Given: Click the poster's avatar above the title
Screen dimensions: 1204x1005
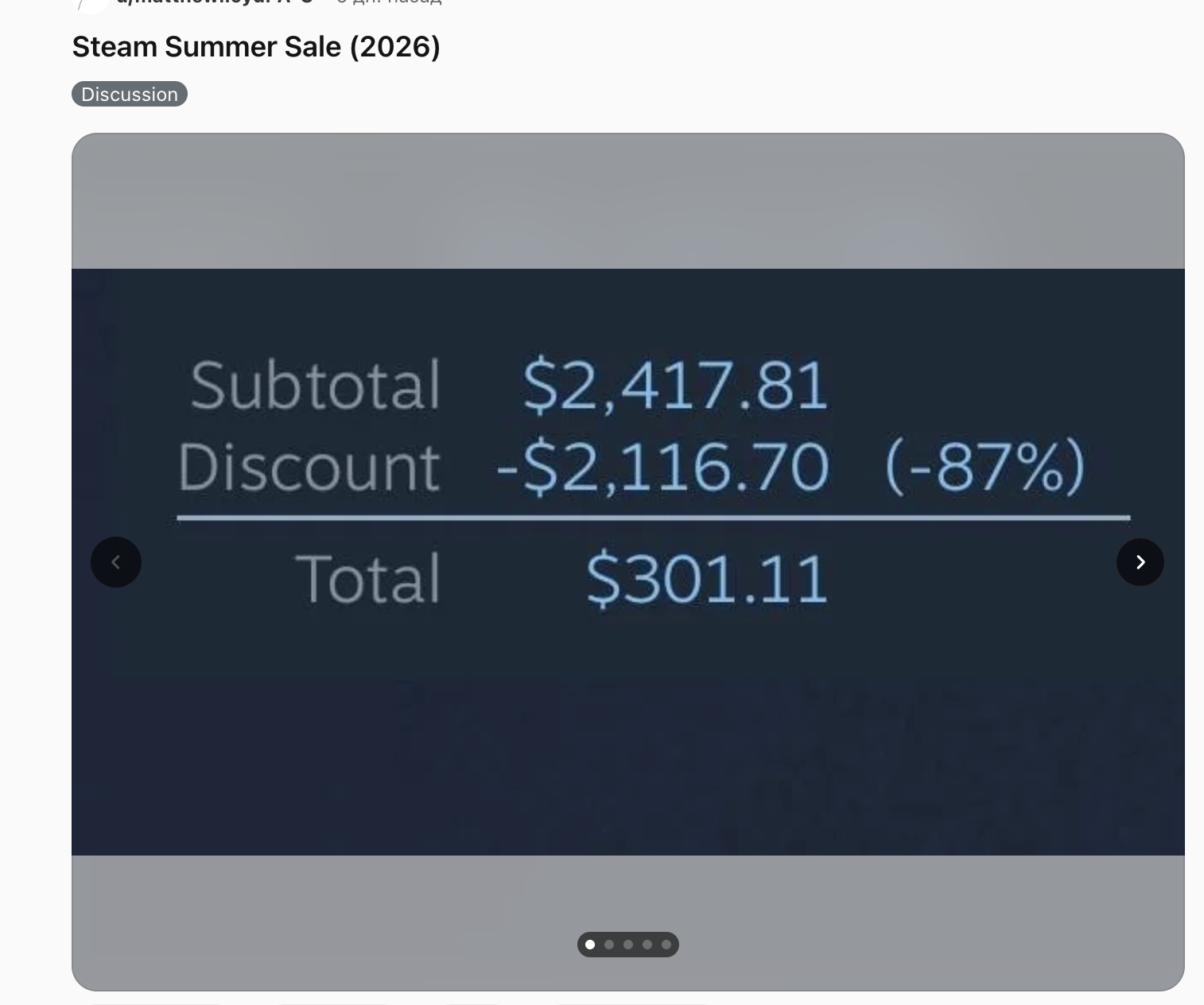Looking at the screenshot, I should click(90, 3).
